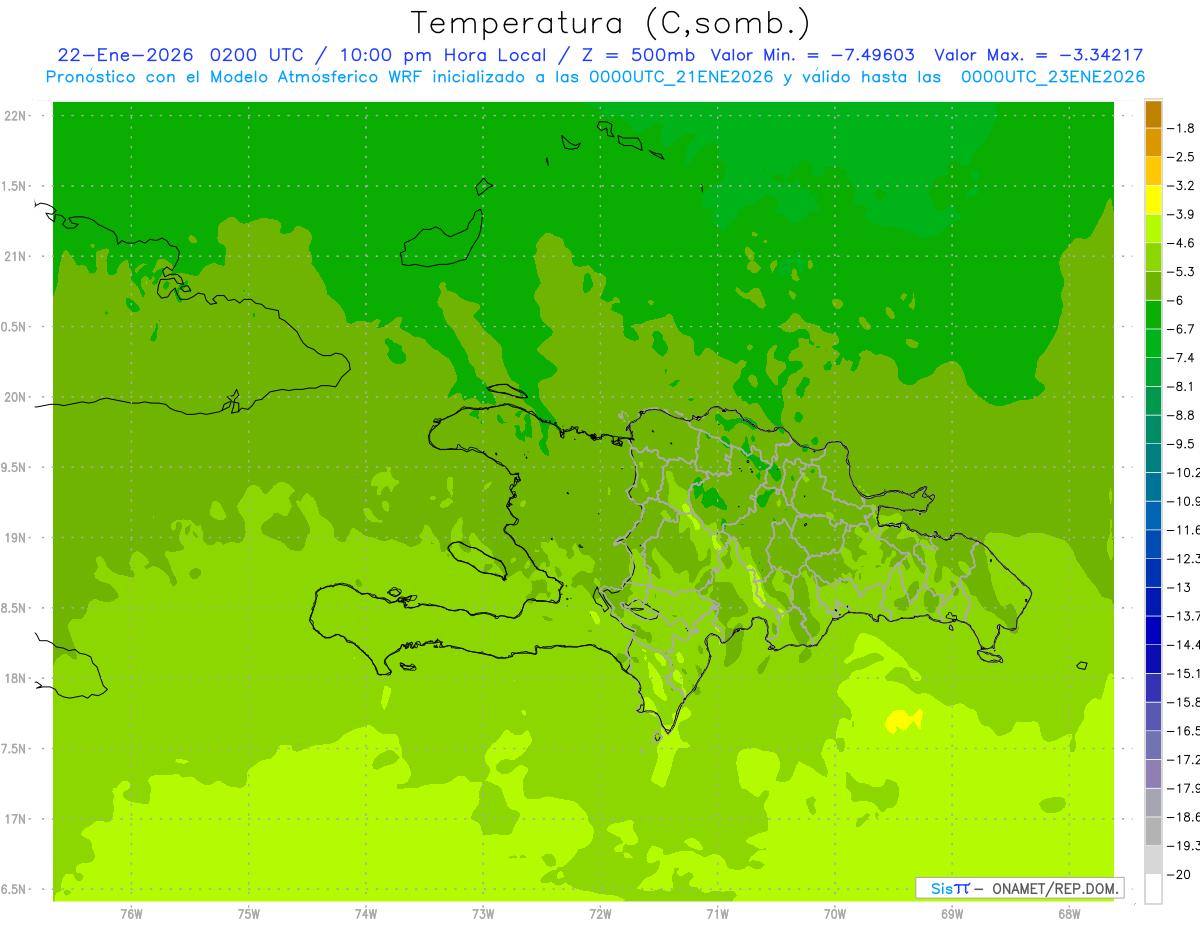Click legend value '-4.6'
This screenshot has height=927, width=1200.
pyautogui.click(x=1181, y=243)
